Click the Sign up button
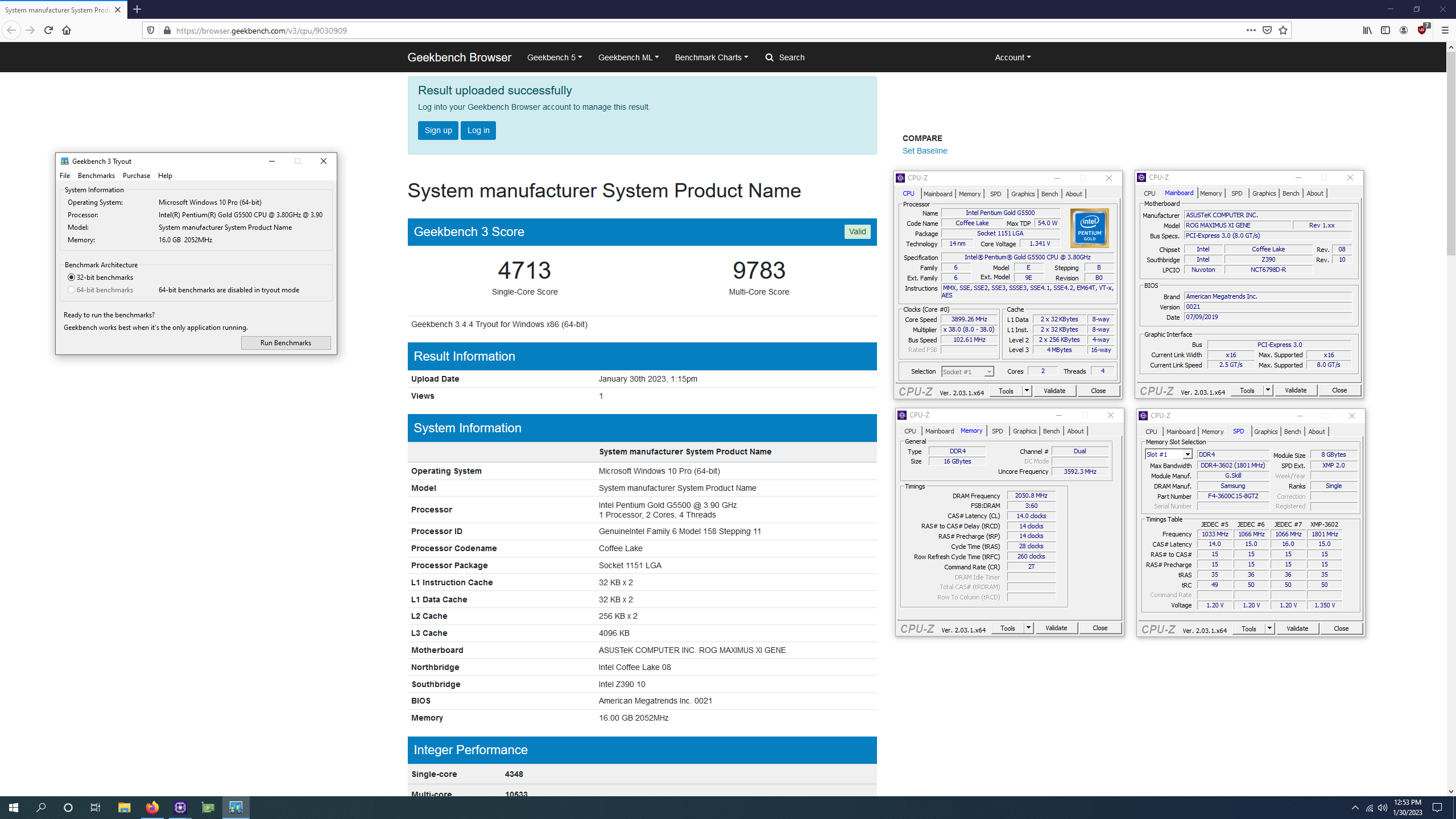Image resolution: width=1456 pixels, height=819 pixels. pyautogui.click(x=438, y=130)
